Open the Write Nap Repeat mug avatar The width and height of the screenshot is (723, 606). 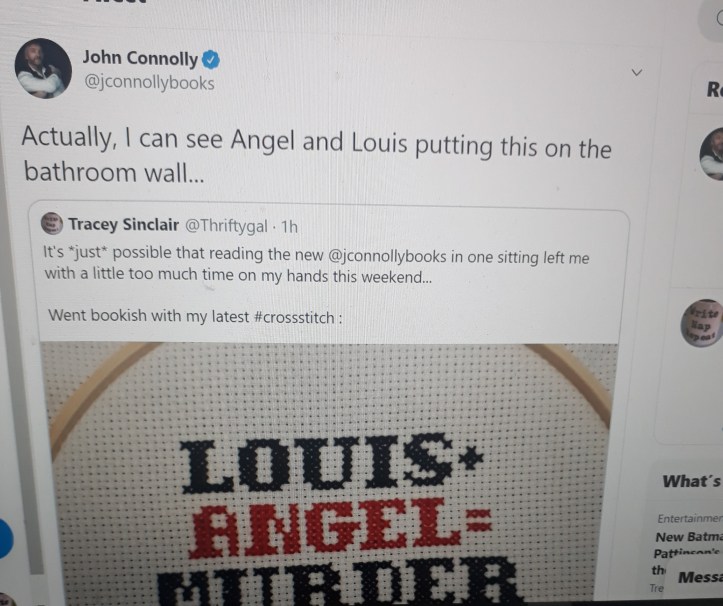[702, 323]
